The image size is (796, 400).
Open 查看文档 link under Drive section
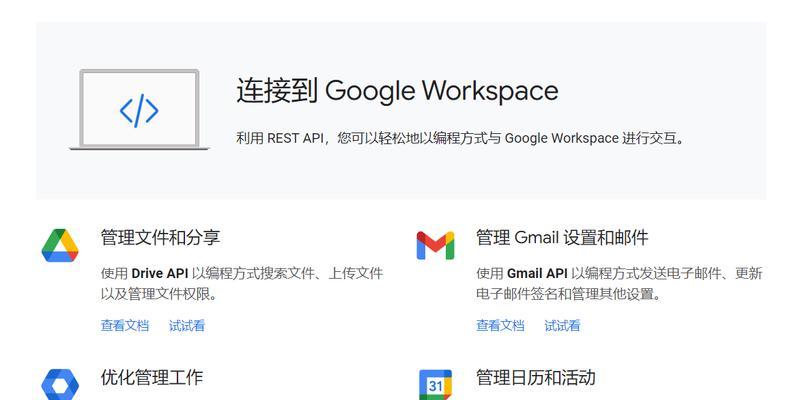pyautogui.click(x=125, y=325)
